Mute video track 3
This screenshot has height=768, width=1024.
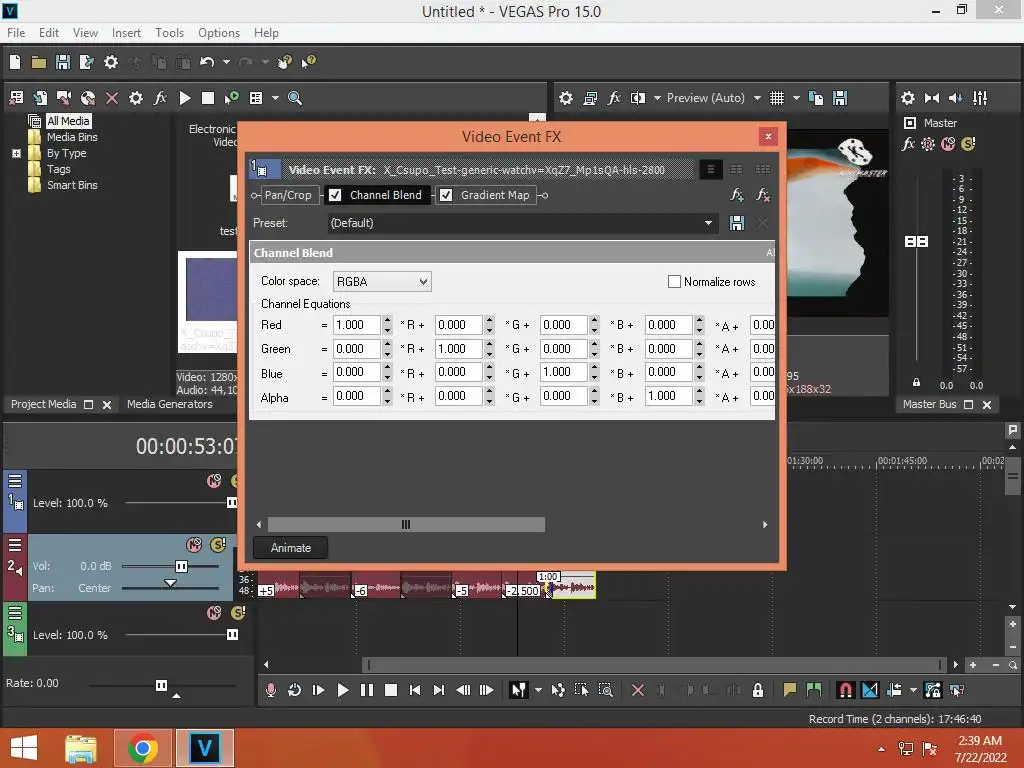214,613
